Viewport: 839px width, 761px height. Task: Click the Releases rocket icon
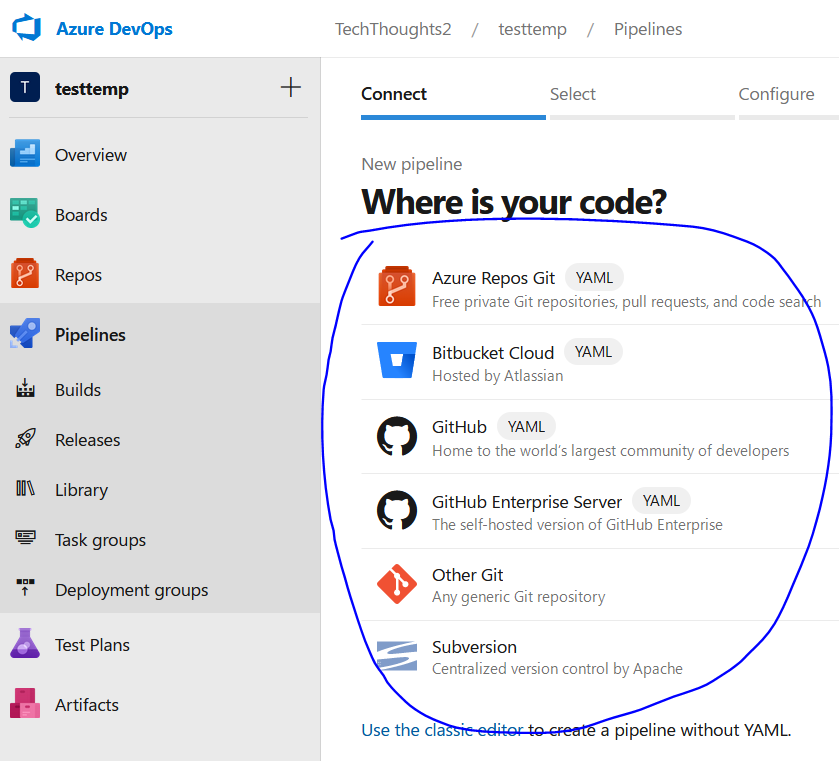[x=25, y=438]
